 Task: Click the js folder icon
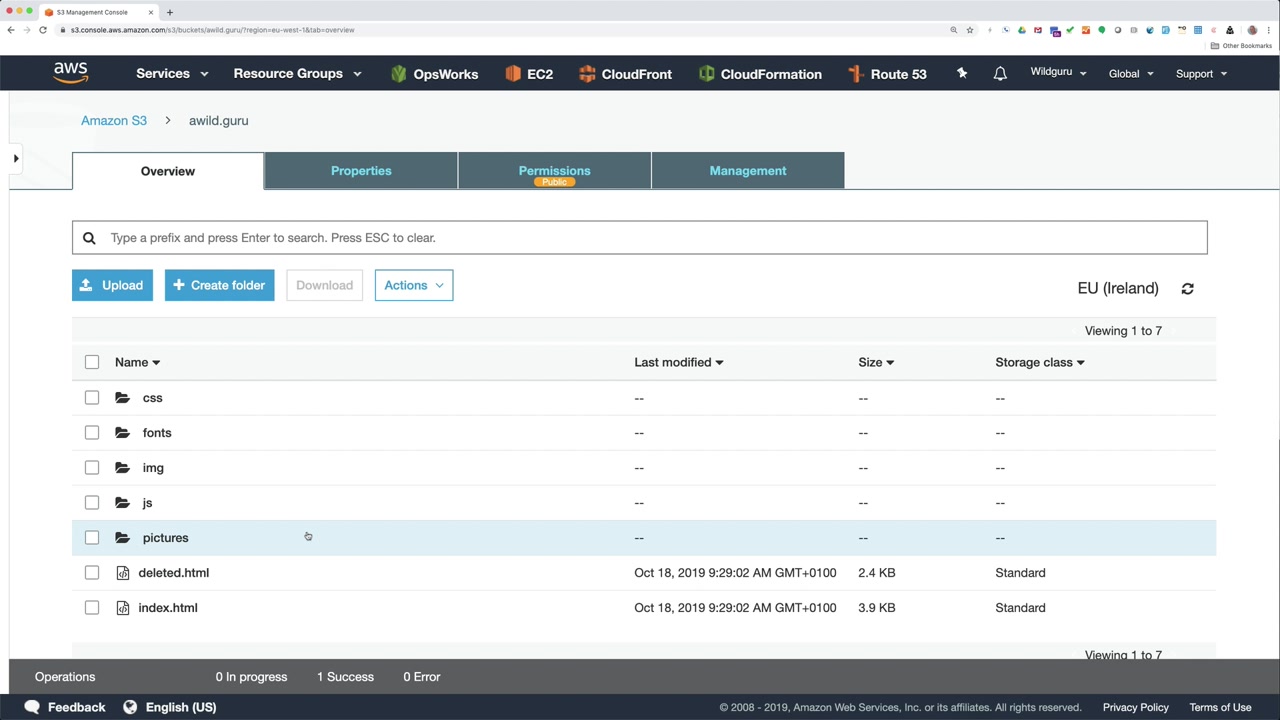point(122,503)
